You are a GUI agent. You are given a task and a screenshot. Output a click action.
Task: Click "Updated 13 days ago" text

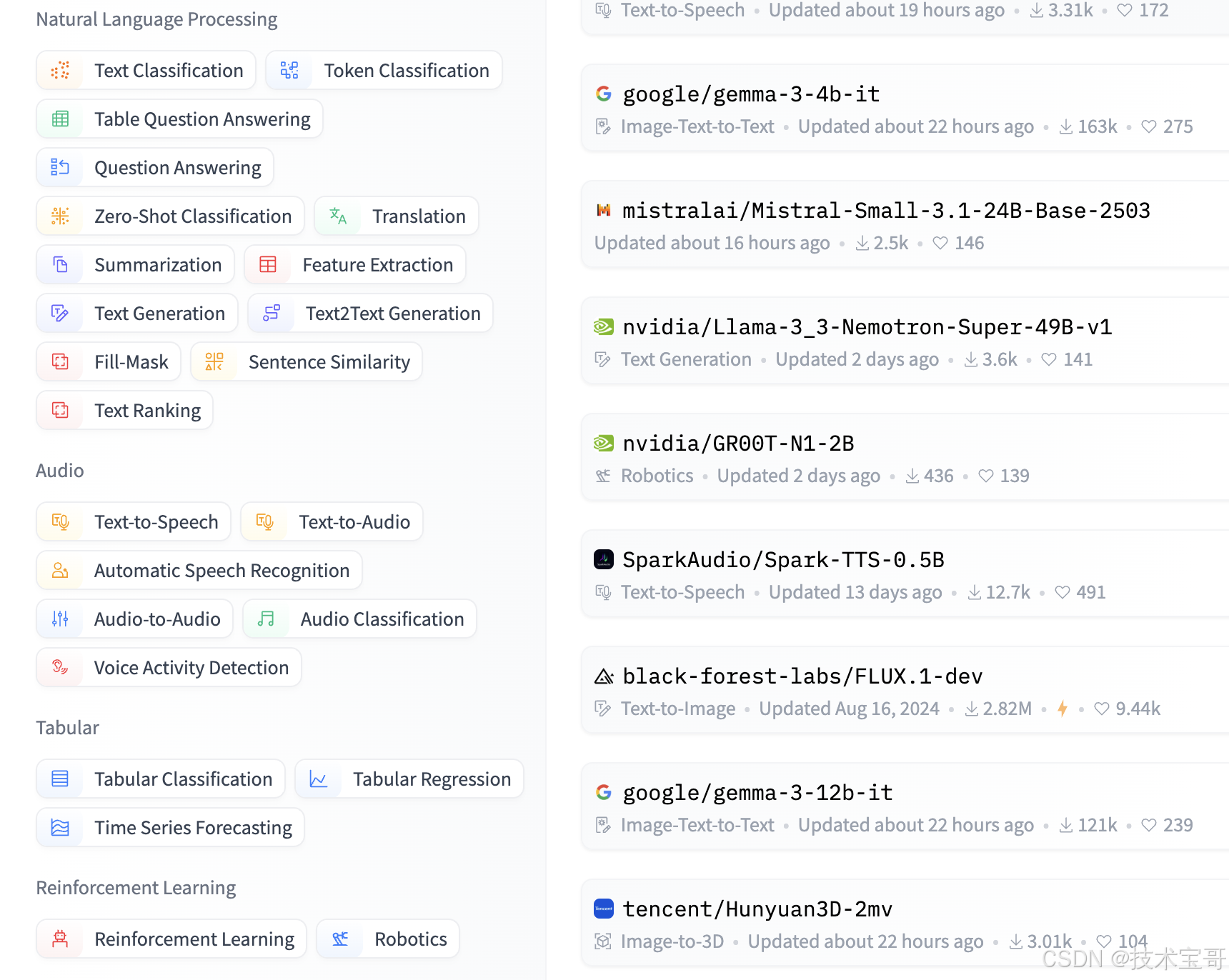pos(855,592)
